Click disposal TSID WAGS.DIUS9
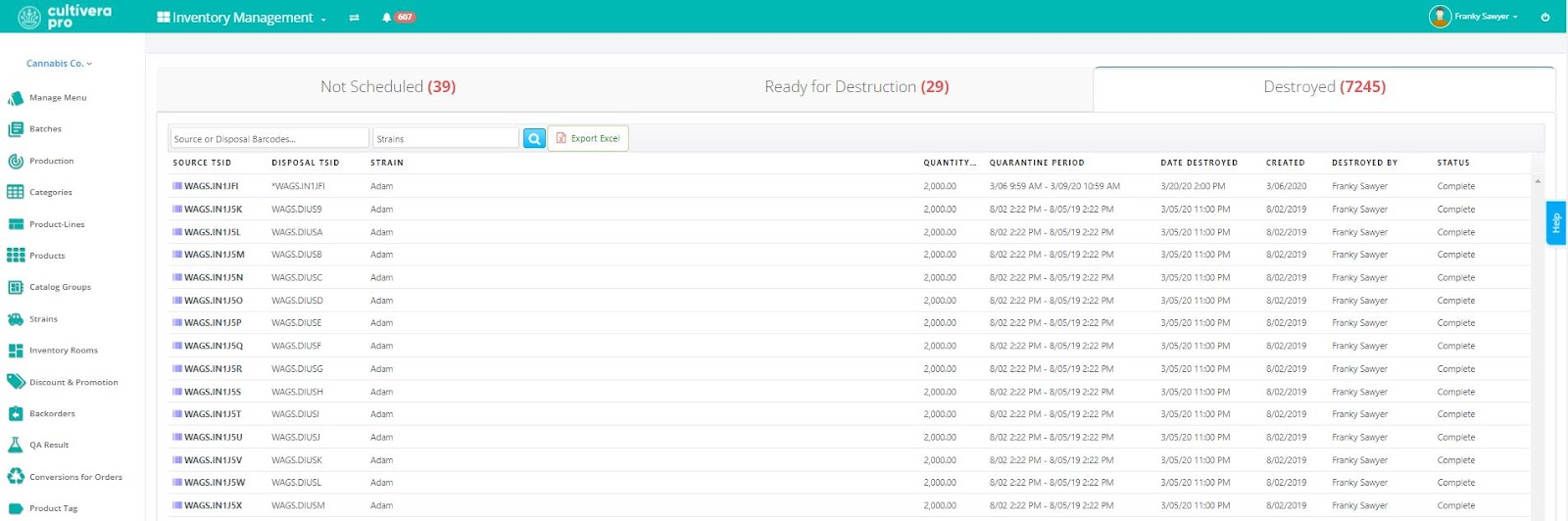 (x=297, y=209)
